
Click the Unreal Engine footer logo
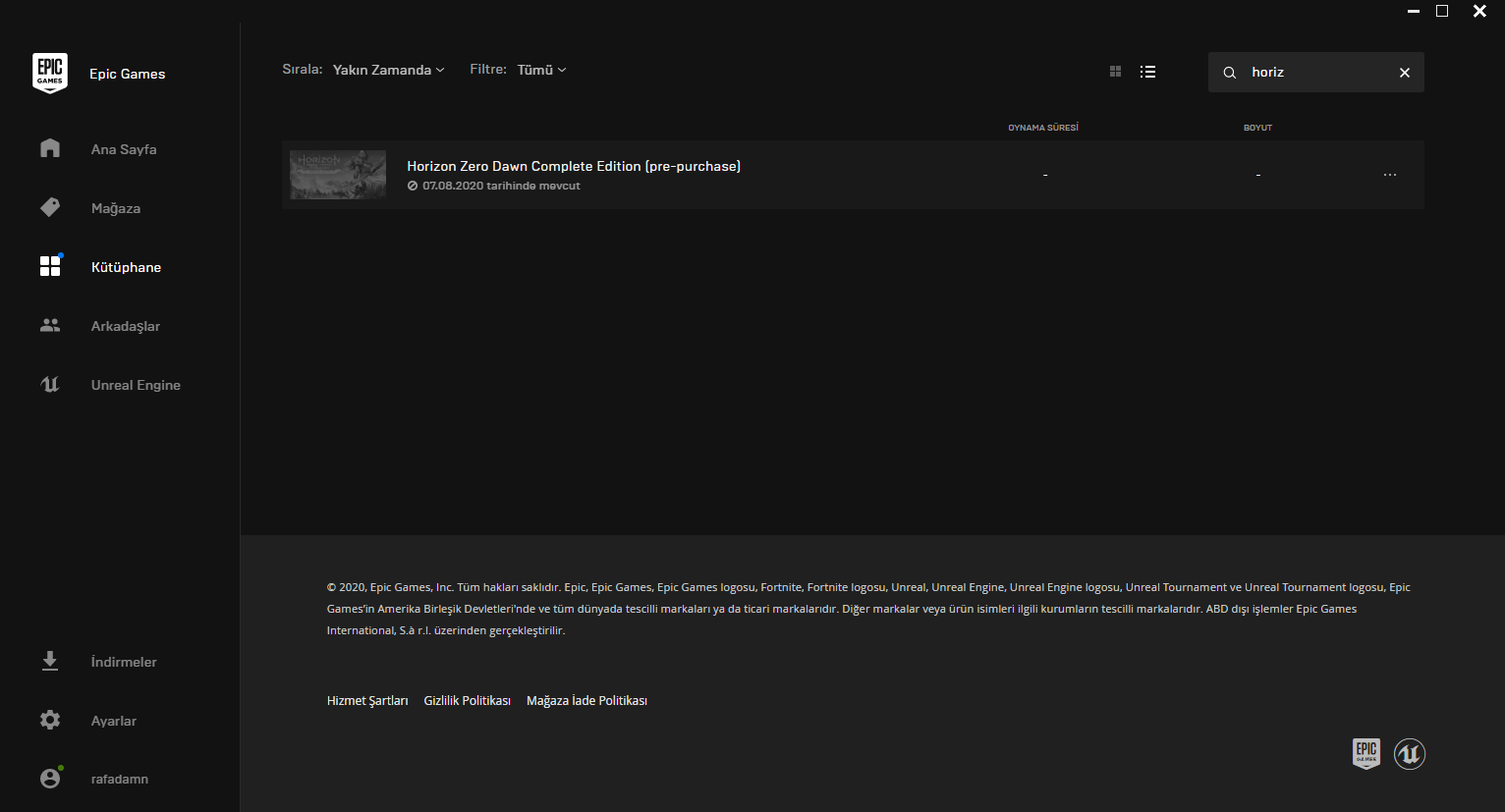tap(1410, 754)
